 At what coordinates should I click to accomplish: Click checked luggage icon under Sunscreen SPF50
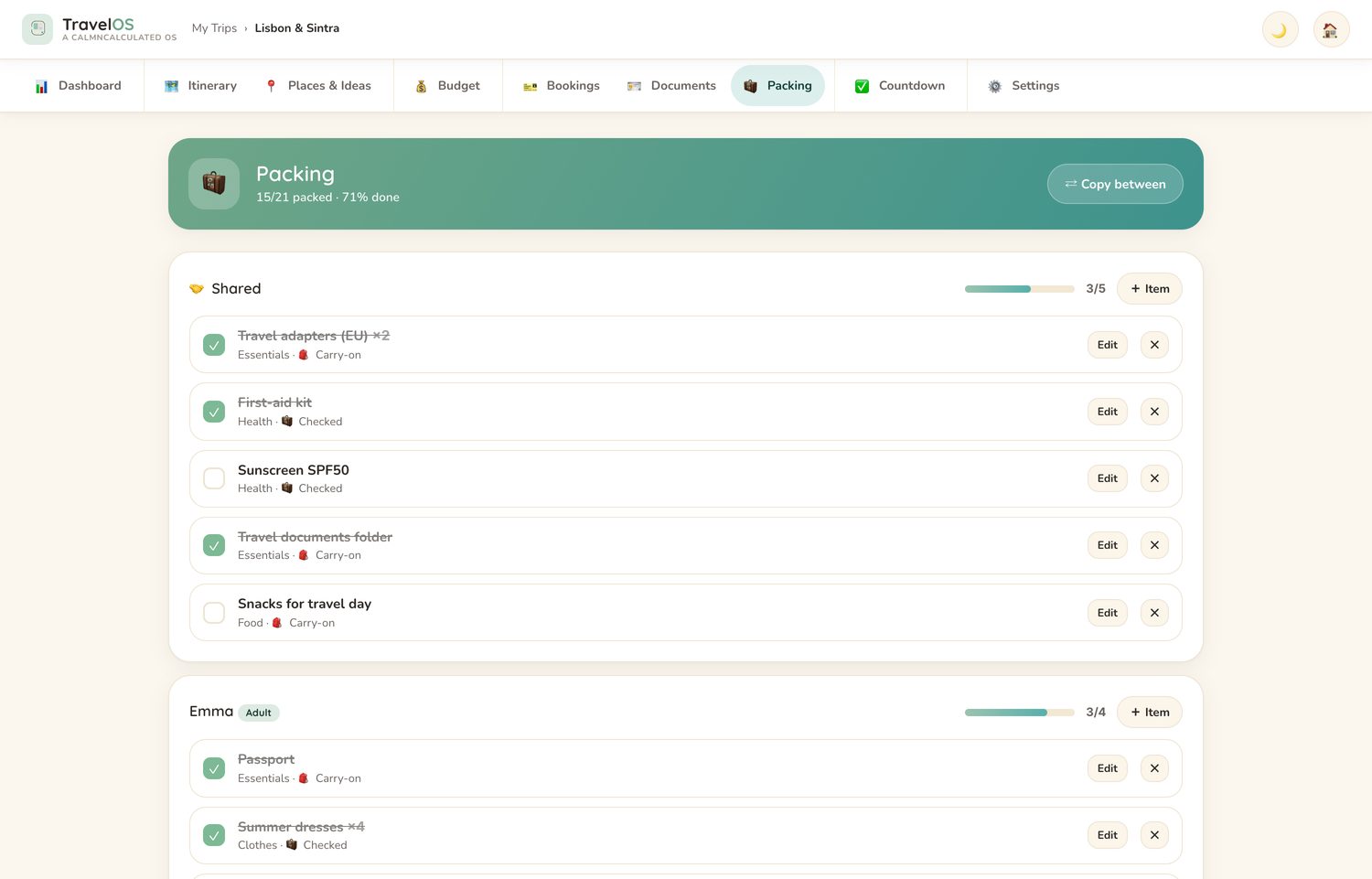pos(287,488)
